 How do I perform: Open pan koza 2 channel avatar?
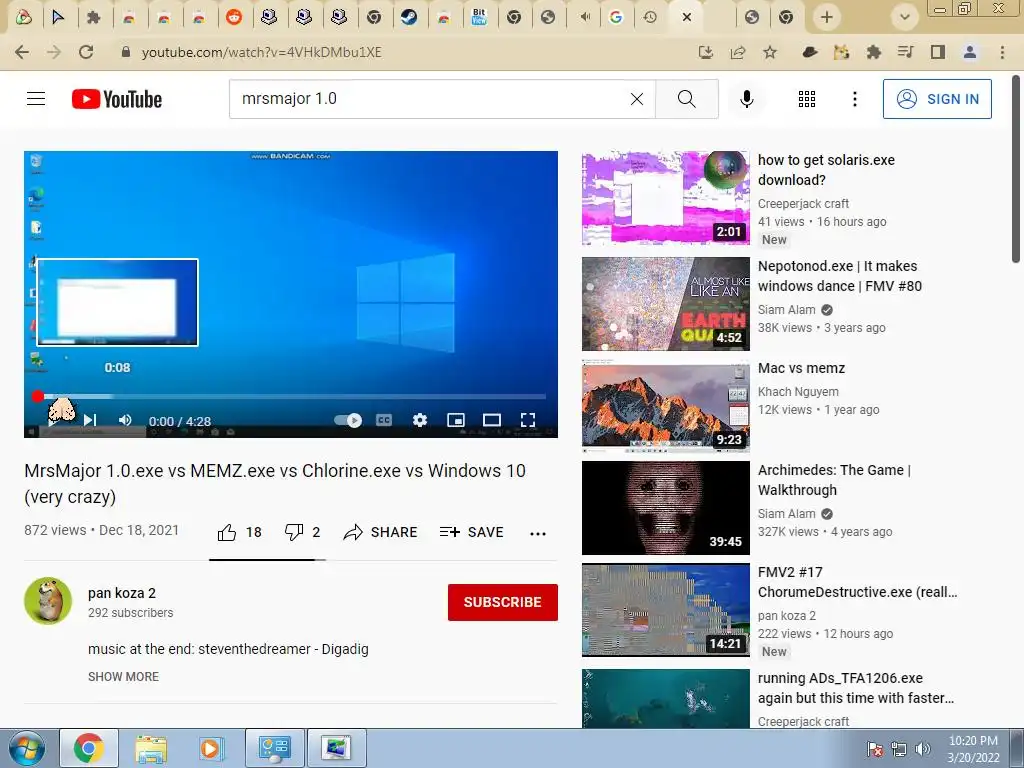[48, 601]
